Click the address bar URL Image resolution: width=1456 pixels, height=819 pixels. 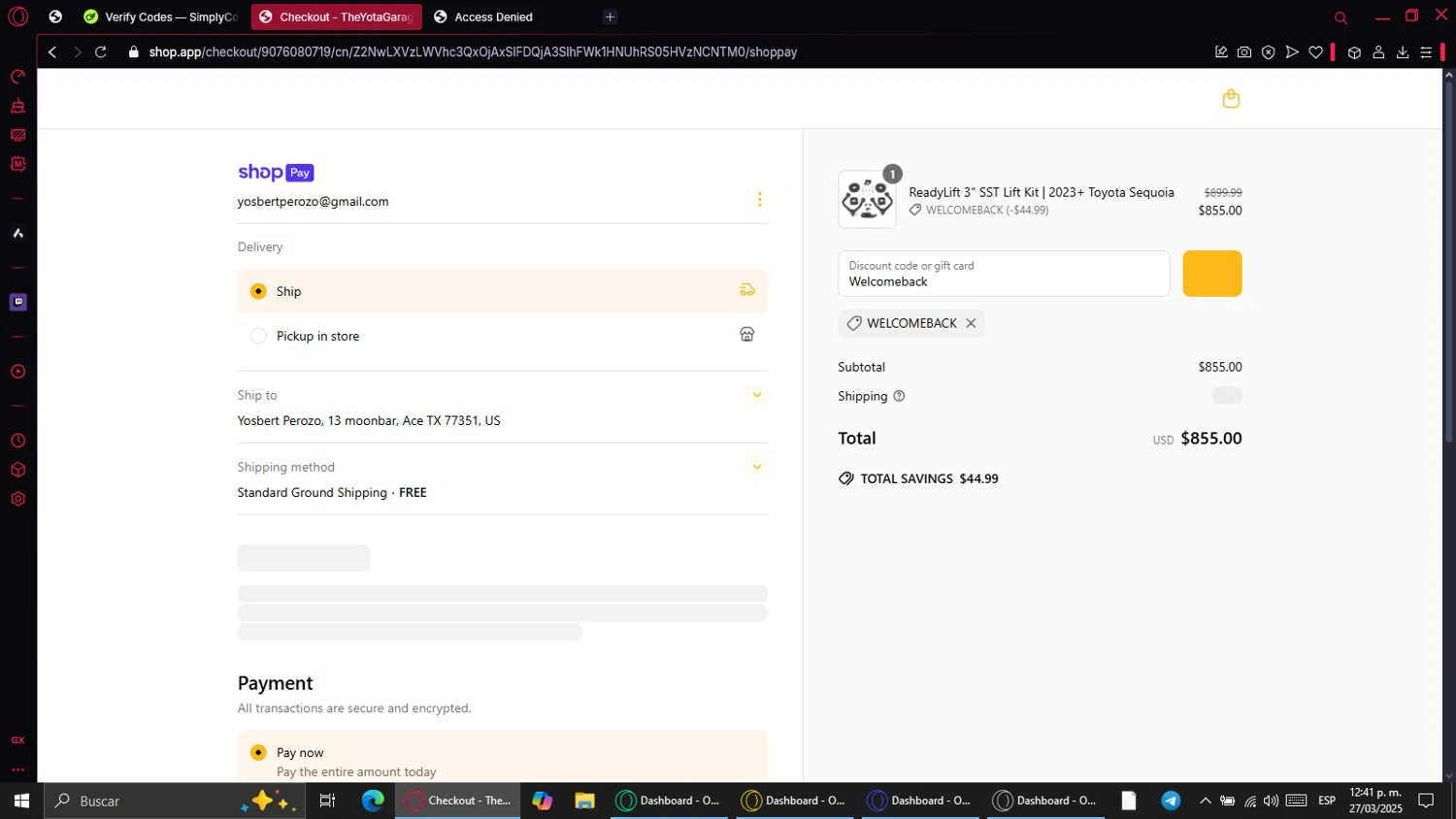473,52
